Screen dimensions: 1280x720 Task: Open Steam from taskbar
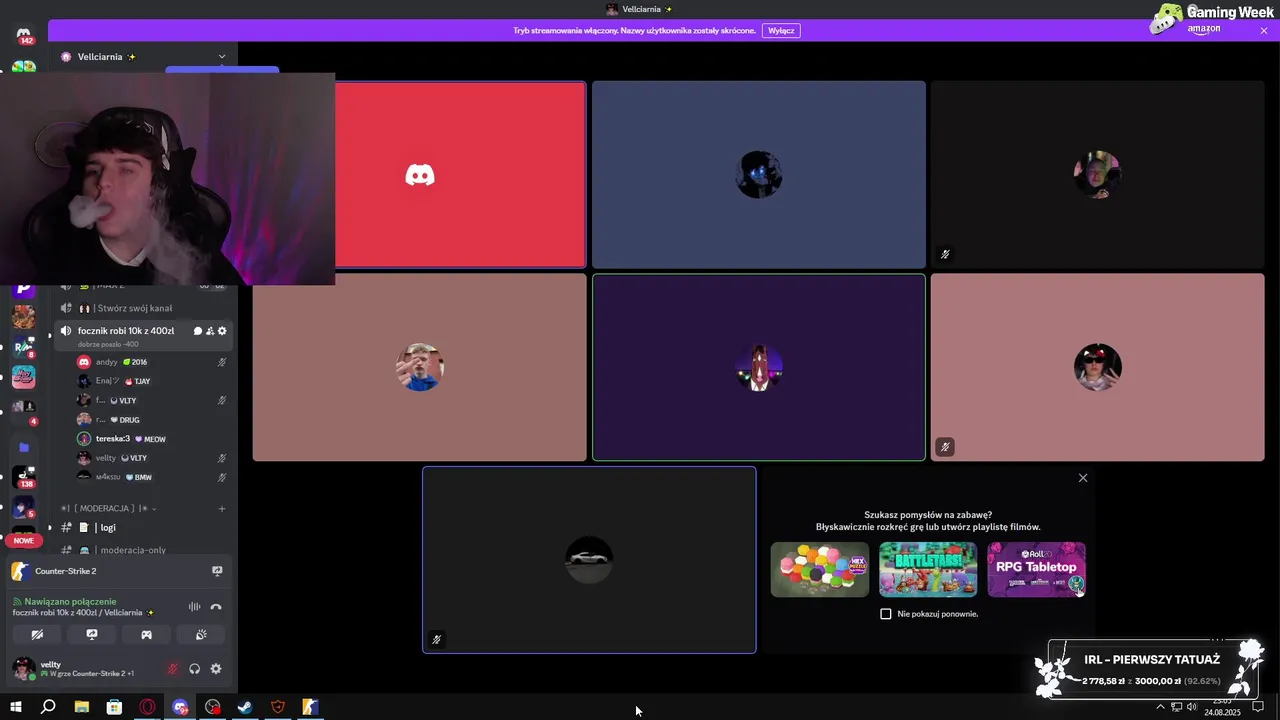(x=245, y=707)
